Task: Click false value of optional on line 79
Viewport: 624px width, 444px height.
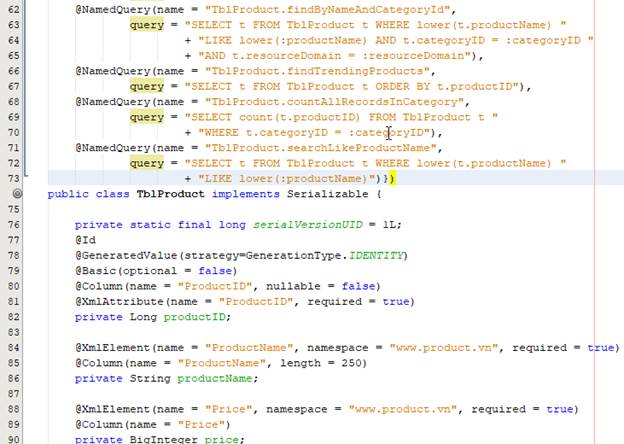Action: pos(215,271)
